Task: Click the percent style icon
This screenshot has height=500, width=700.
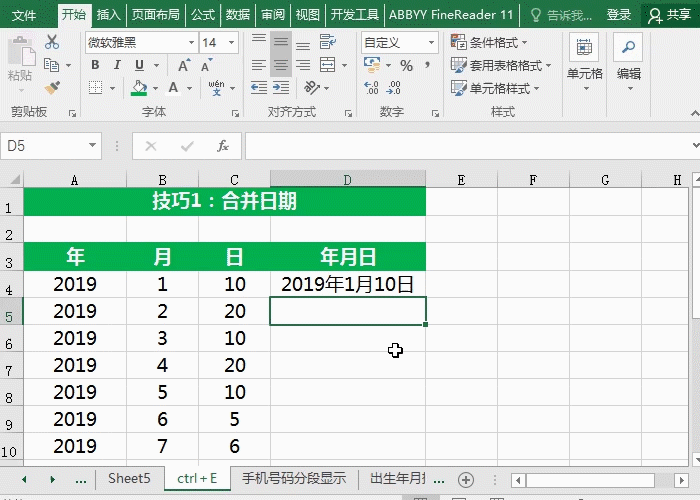Action: pyautogui.click(x=406, y=66)
